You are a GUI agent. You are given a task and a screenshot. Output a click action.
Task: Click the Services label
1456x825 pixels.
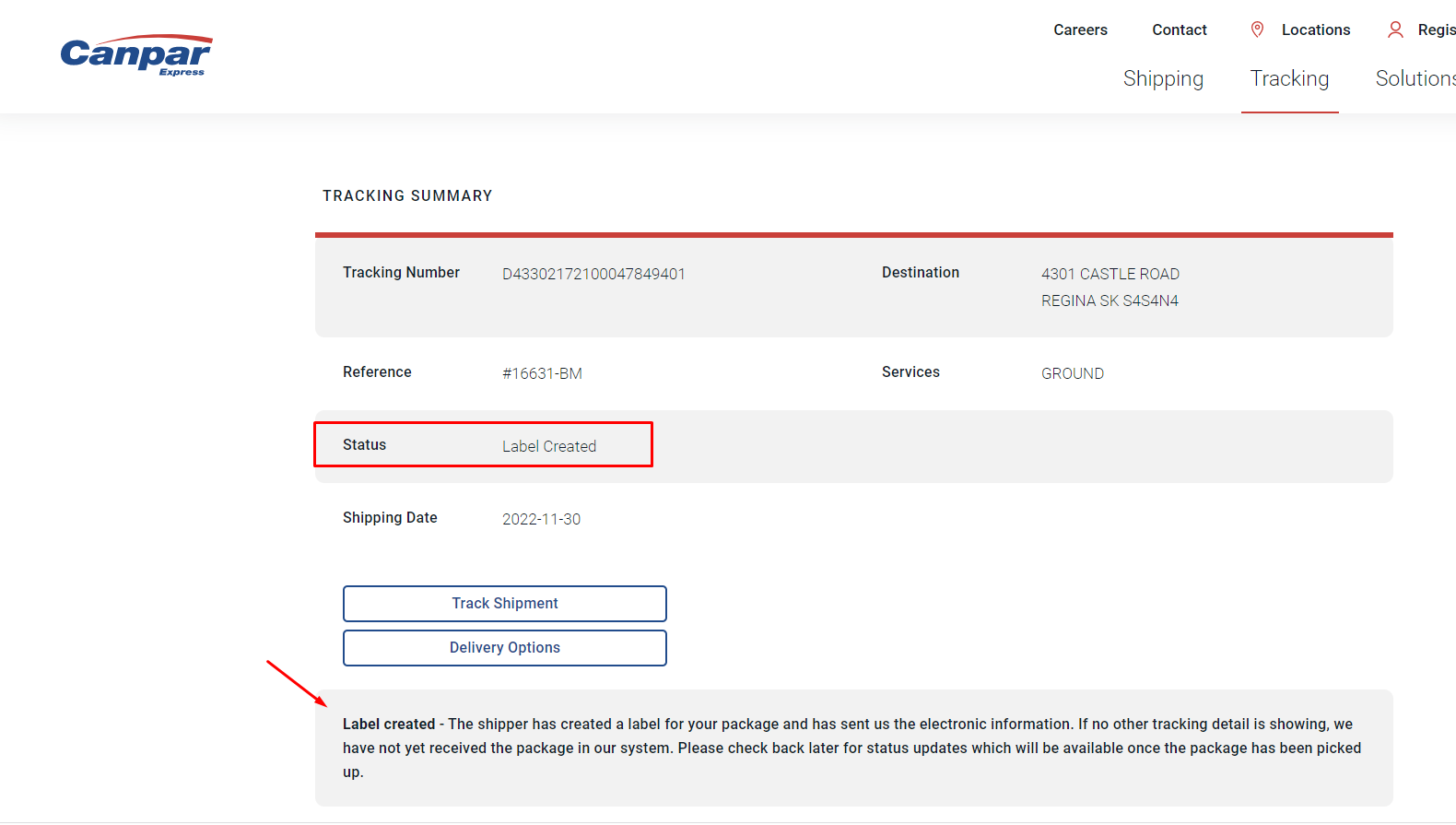pyautogui.click(x=910, y=372)
